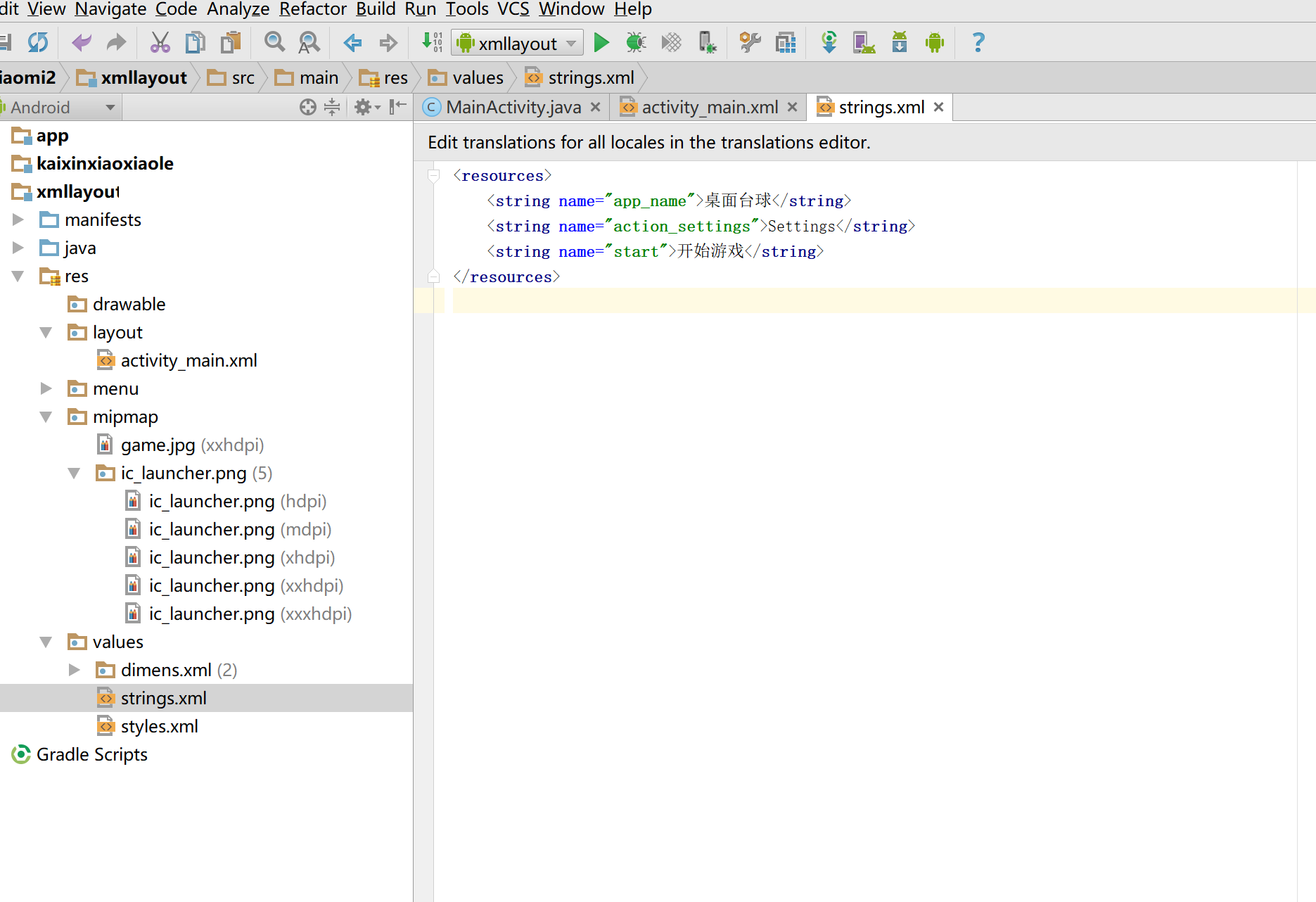Select ic_launcher.png (mdpi) file
This screenshot has height=902, width=1316.
pyautogui.click(x=228, y=529)
